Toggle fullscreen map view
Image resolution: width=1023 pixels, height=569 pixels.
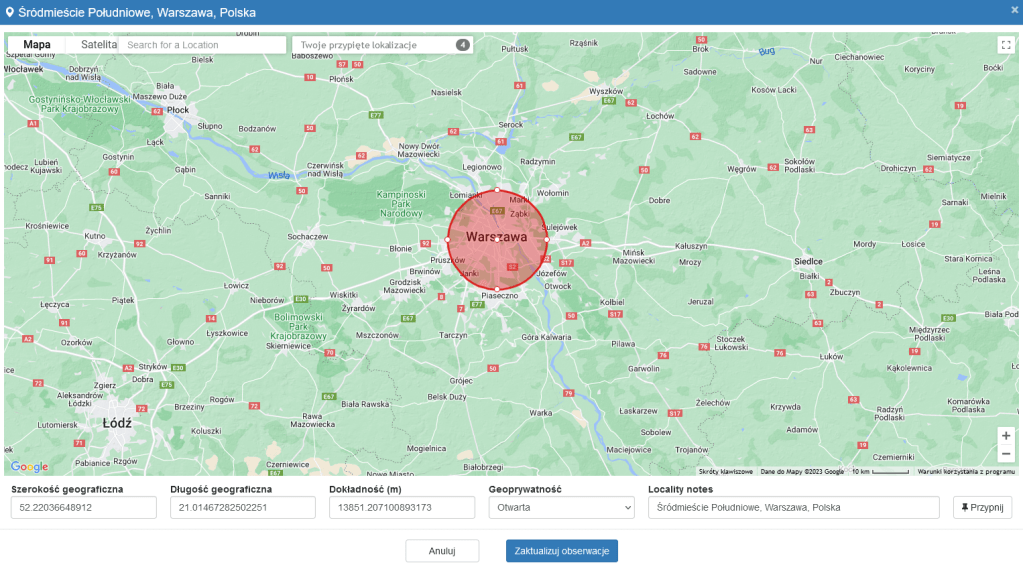(x=1006, y=45)
